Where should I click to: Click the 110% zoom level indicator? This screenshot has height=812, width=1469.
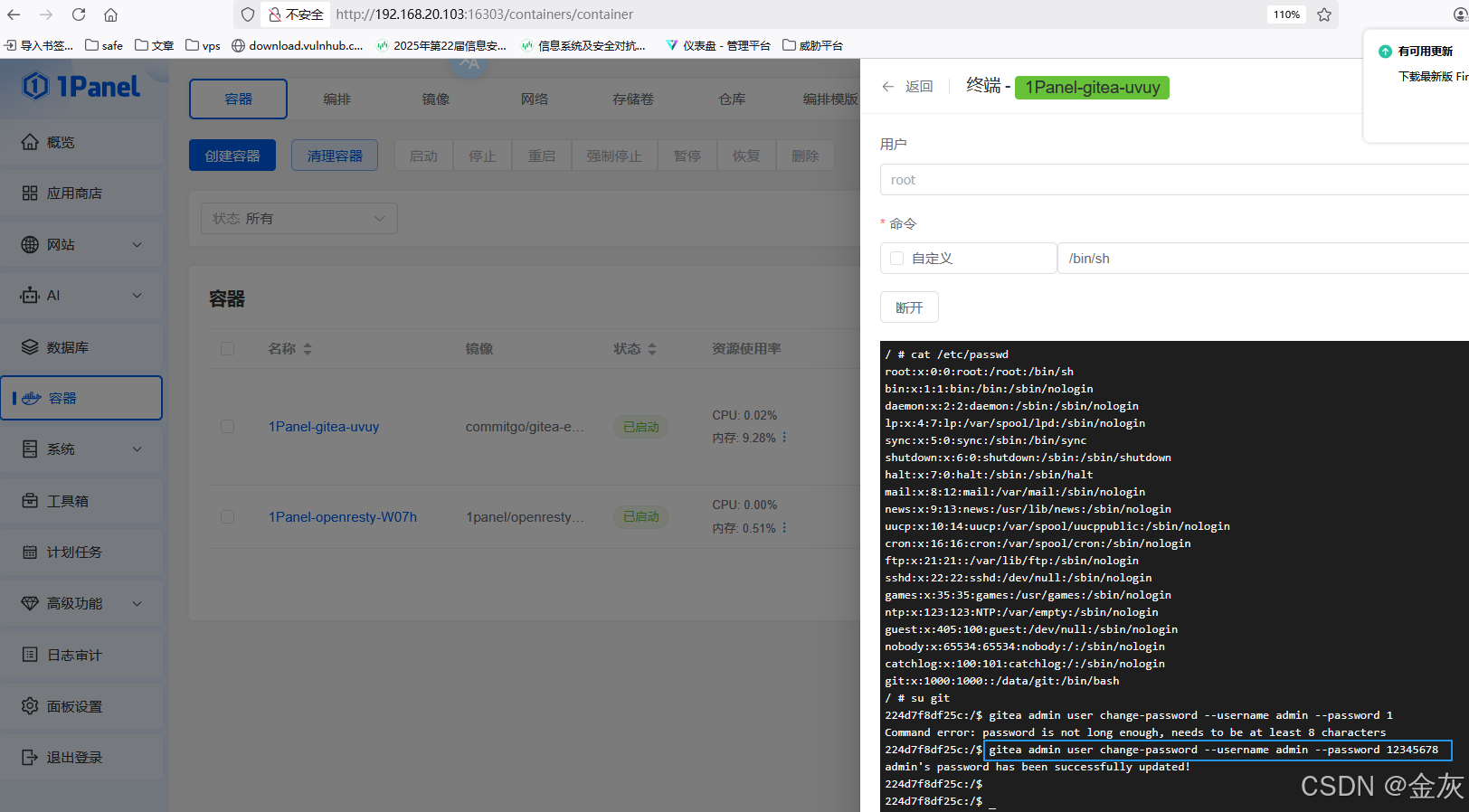coord(1286,14)
